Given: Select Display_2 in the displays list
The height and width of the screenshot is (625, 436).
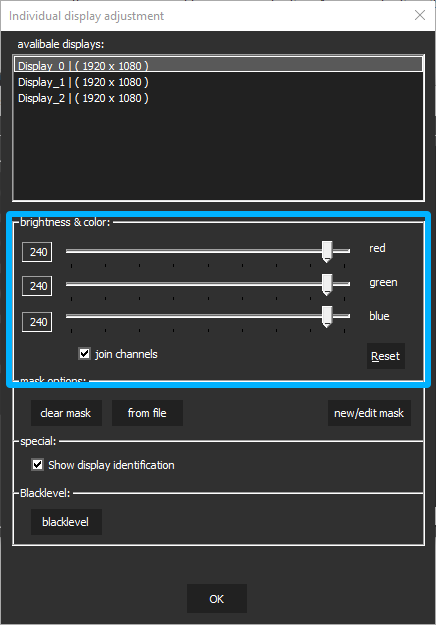Looking at the screenshot, I should [x=218, y=98].
